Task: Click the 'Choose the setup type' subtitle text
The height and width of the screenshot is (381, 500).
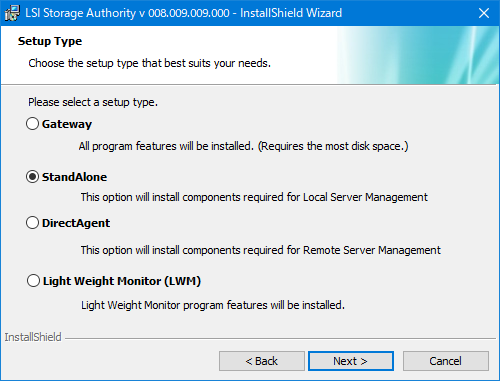Action: 149,63
